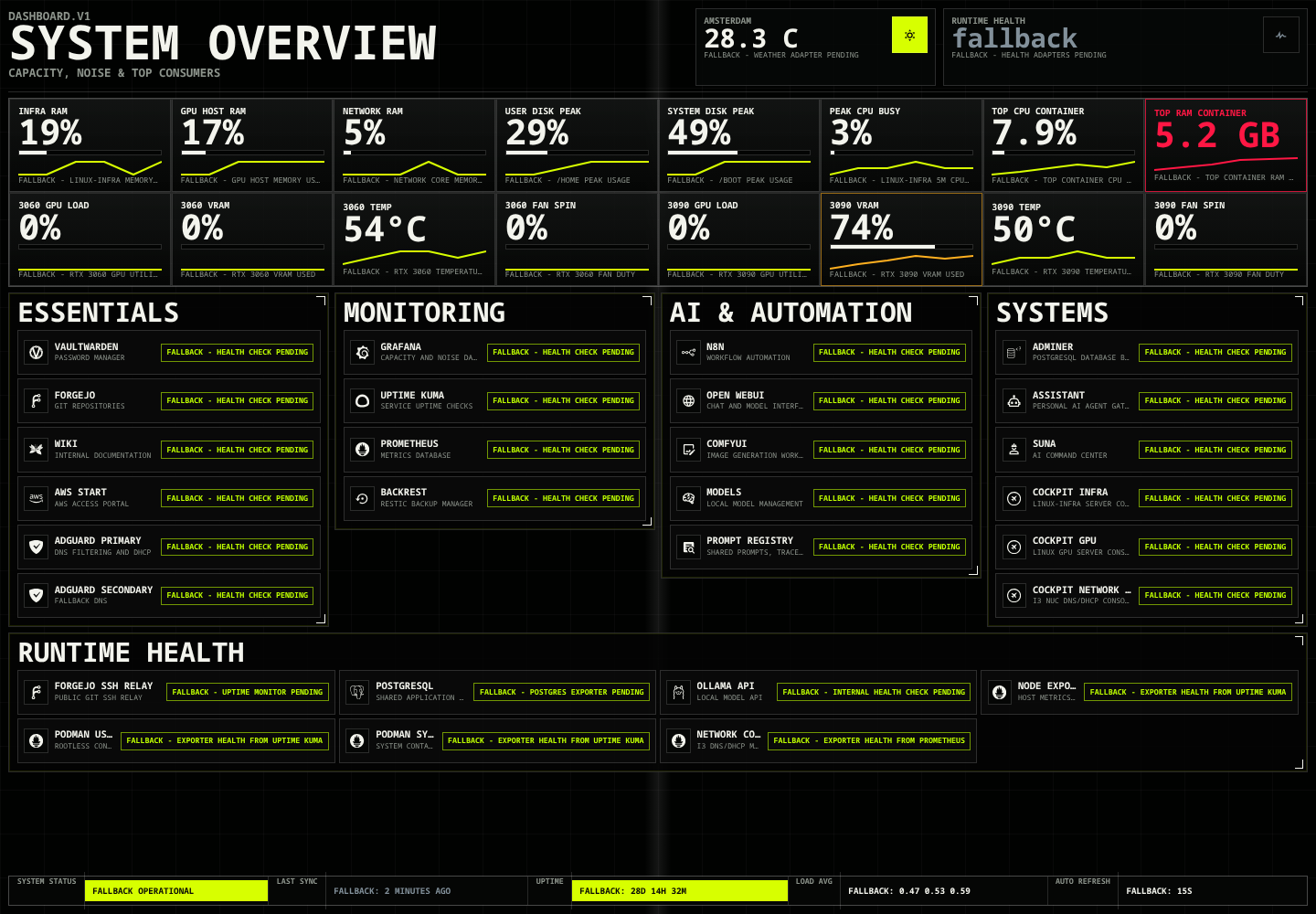Open the Prometheus metrics database link
The width and height of the screenshot is (1316, 914).
point(495,450)
